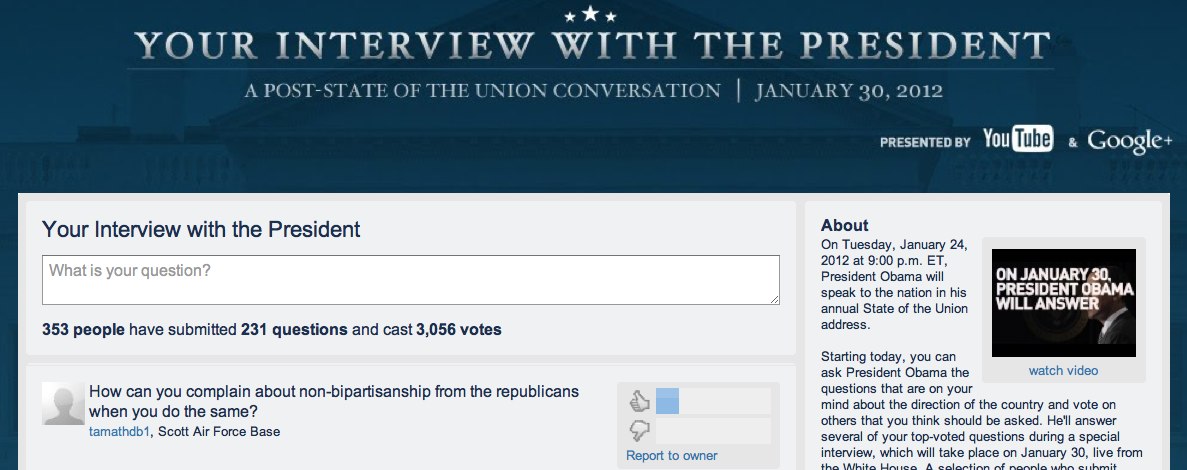Click the 'watch video' link
The image size is (1187, 470).
pyautogui.click(x=1063, y=371)
